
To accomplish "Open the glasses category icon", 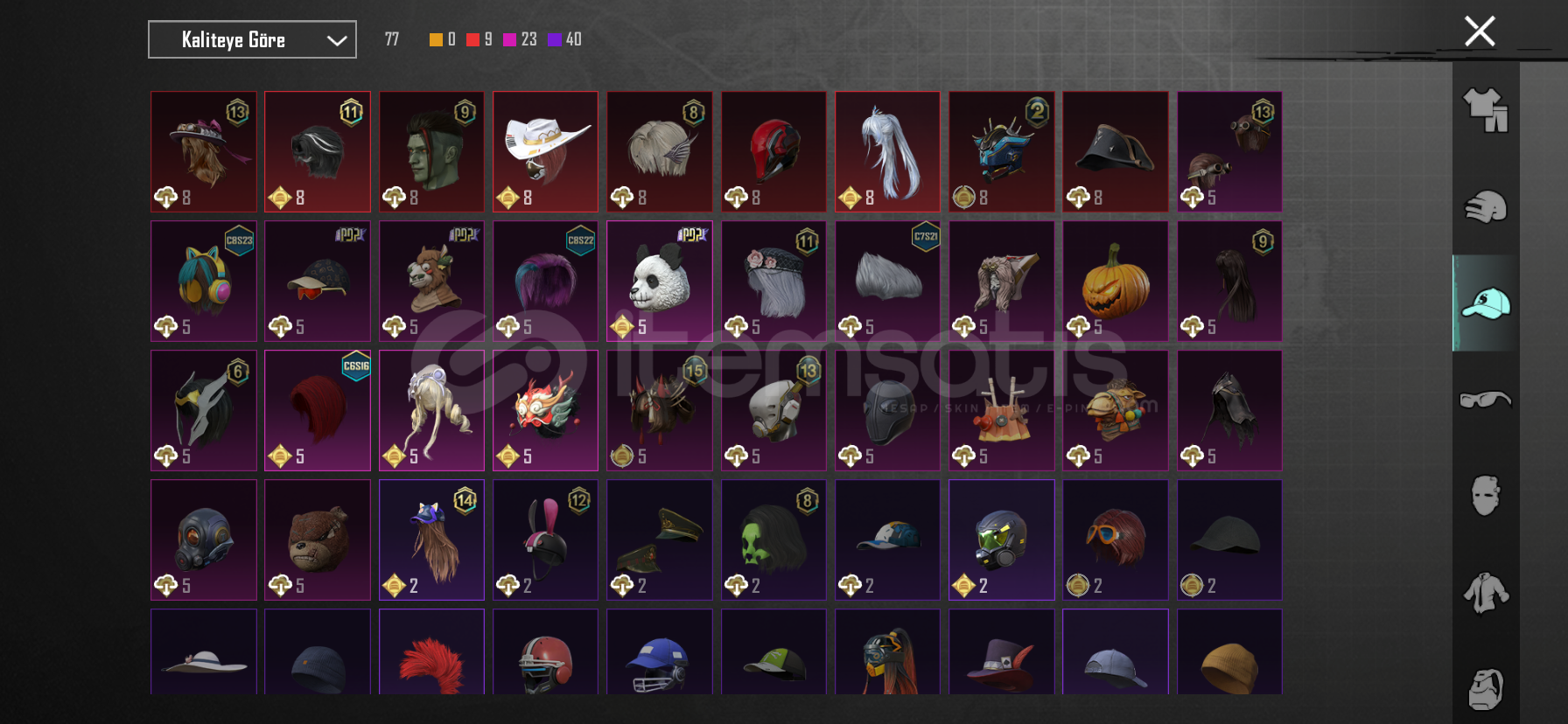I will [x=1486, y=400].
